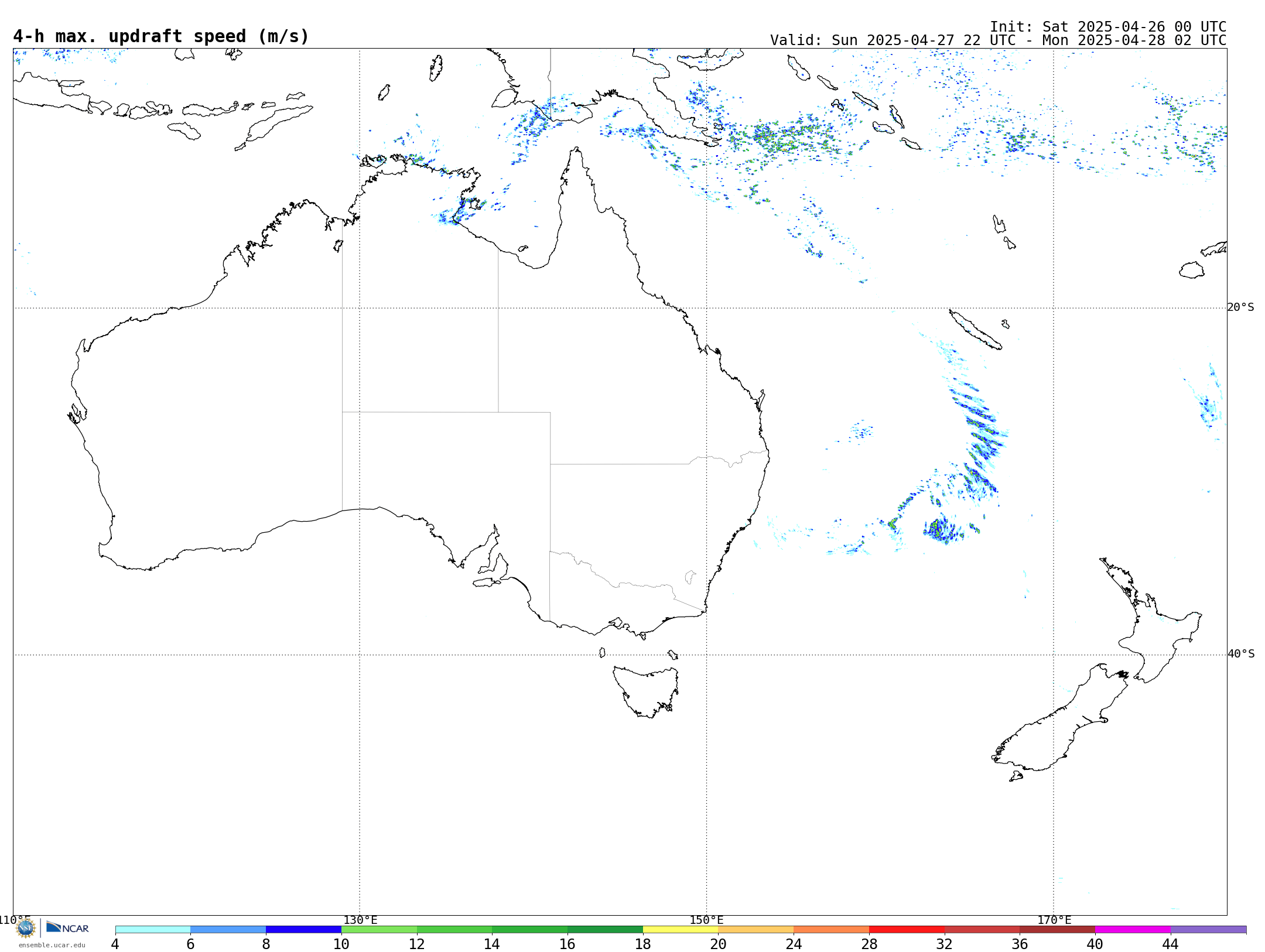Screen dimensions: 1265x952
Task: Choose the bright red 28–32 colorbar segment
Action: click(x=907, y=930)
